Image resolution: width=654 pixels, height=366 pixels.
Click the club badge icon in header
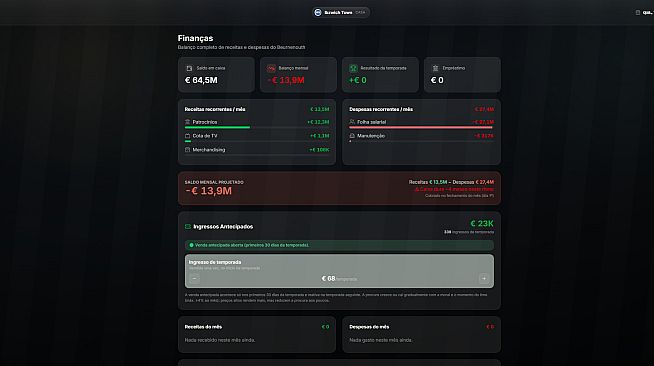point(318,13)
